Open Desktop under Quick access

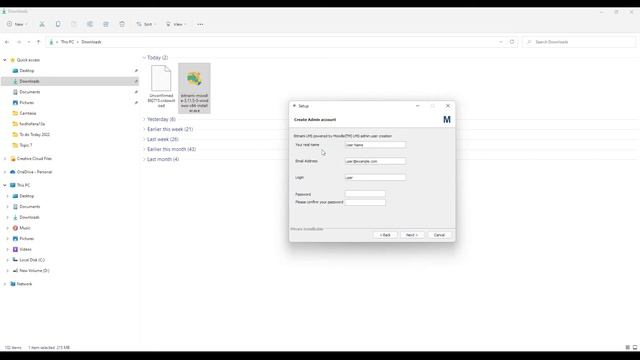click(27, 71)
